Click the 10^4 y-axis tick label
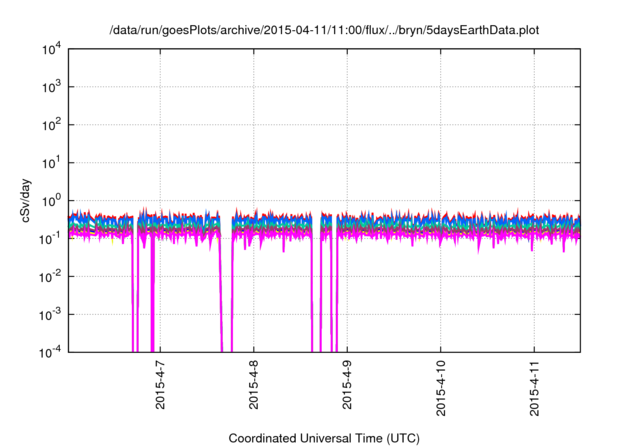640x448 pixels. coord(52,50)
